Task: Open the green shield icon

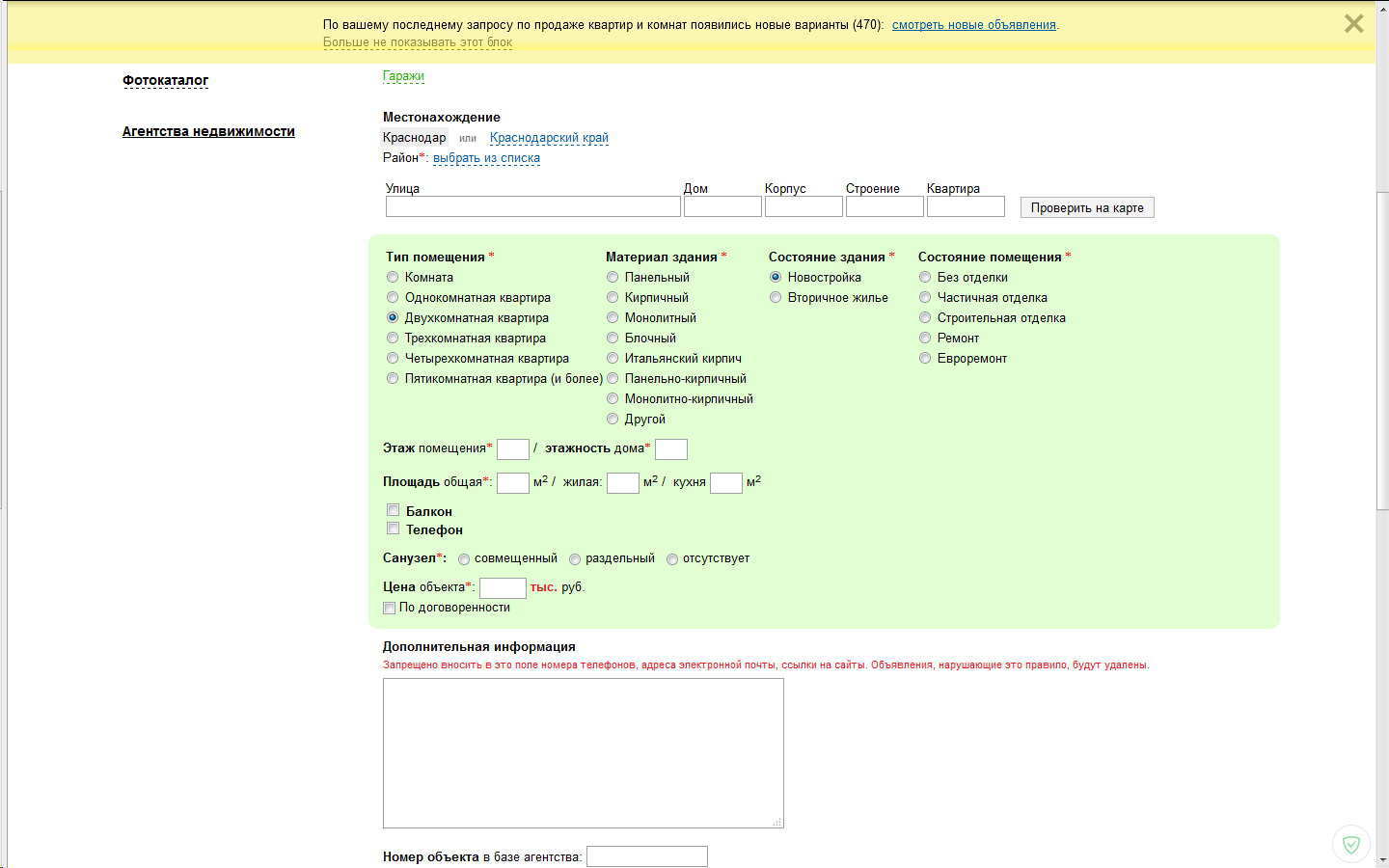Action: tap(1351, 844)
